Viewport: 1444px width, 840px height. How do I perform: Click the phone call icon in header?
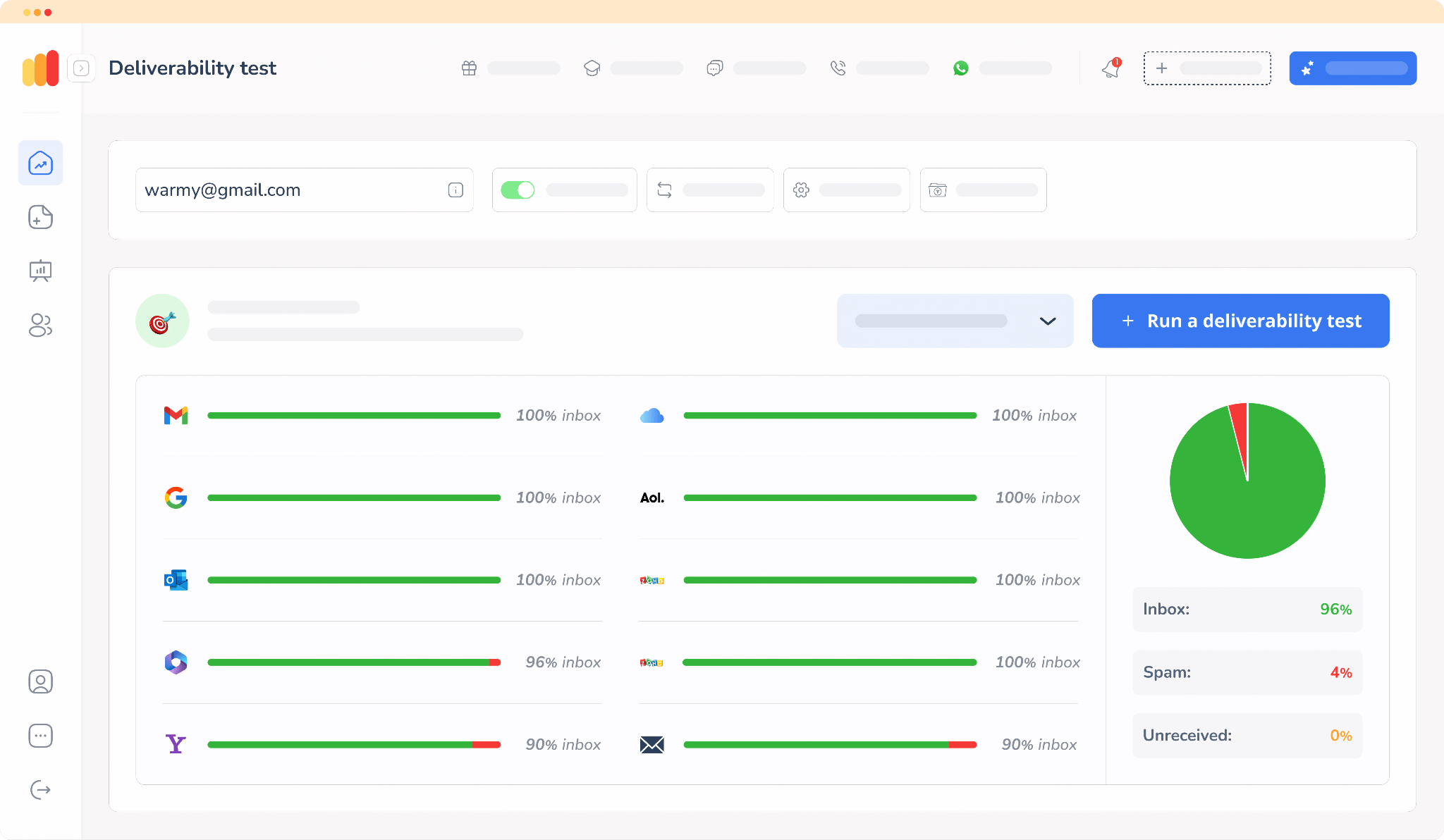pos(838,68)
